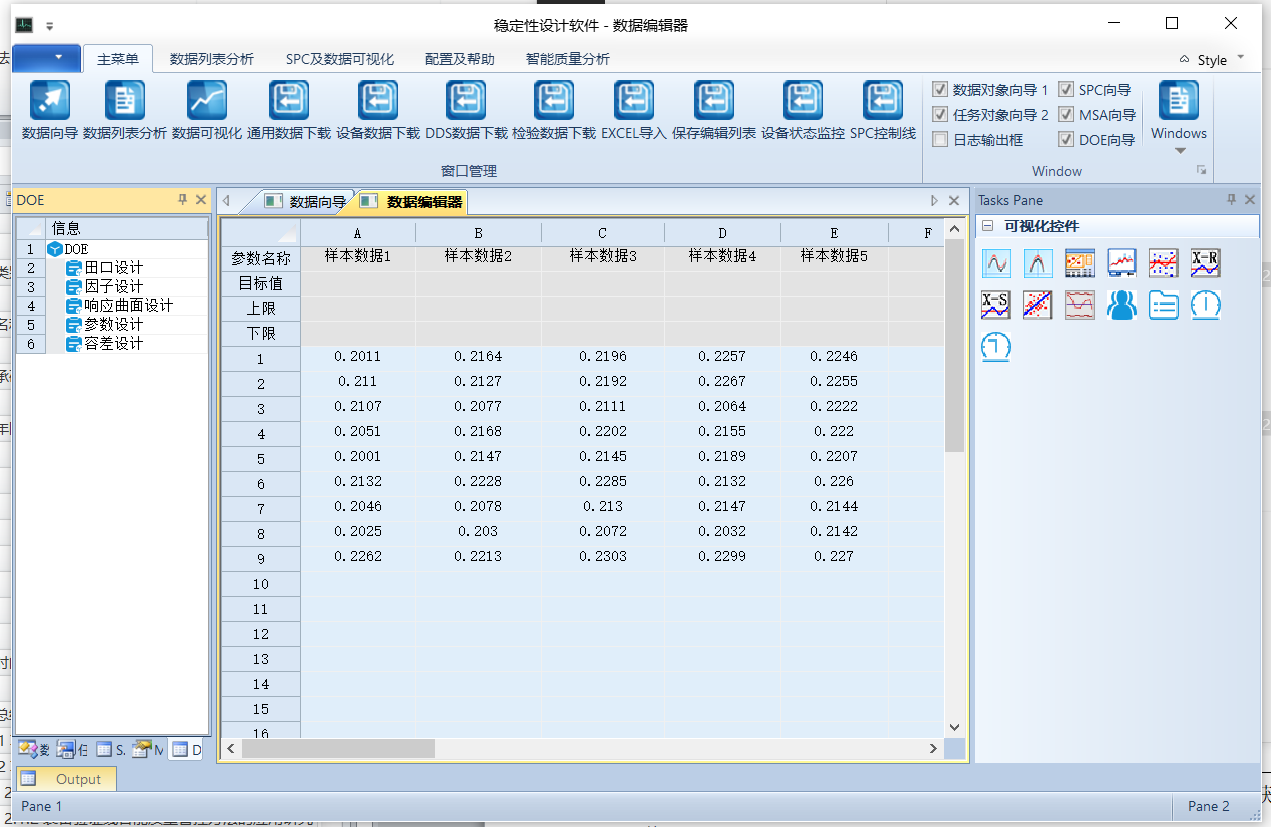Switch to the 数据向导 document tab
Screen dimensions: 1271x827
(x=308, y=202)
